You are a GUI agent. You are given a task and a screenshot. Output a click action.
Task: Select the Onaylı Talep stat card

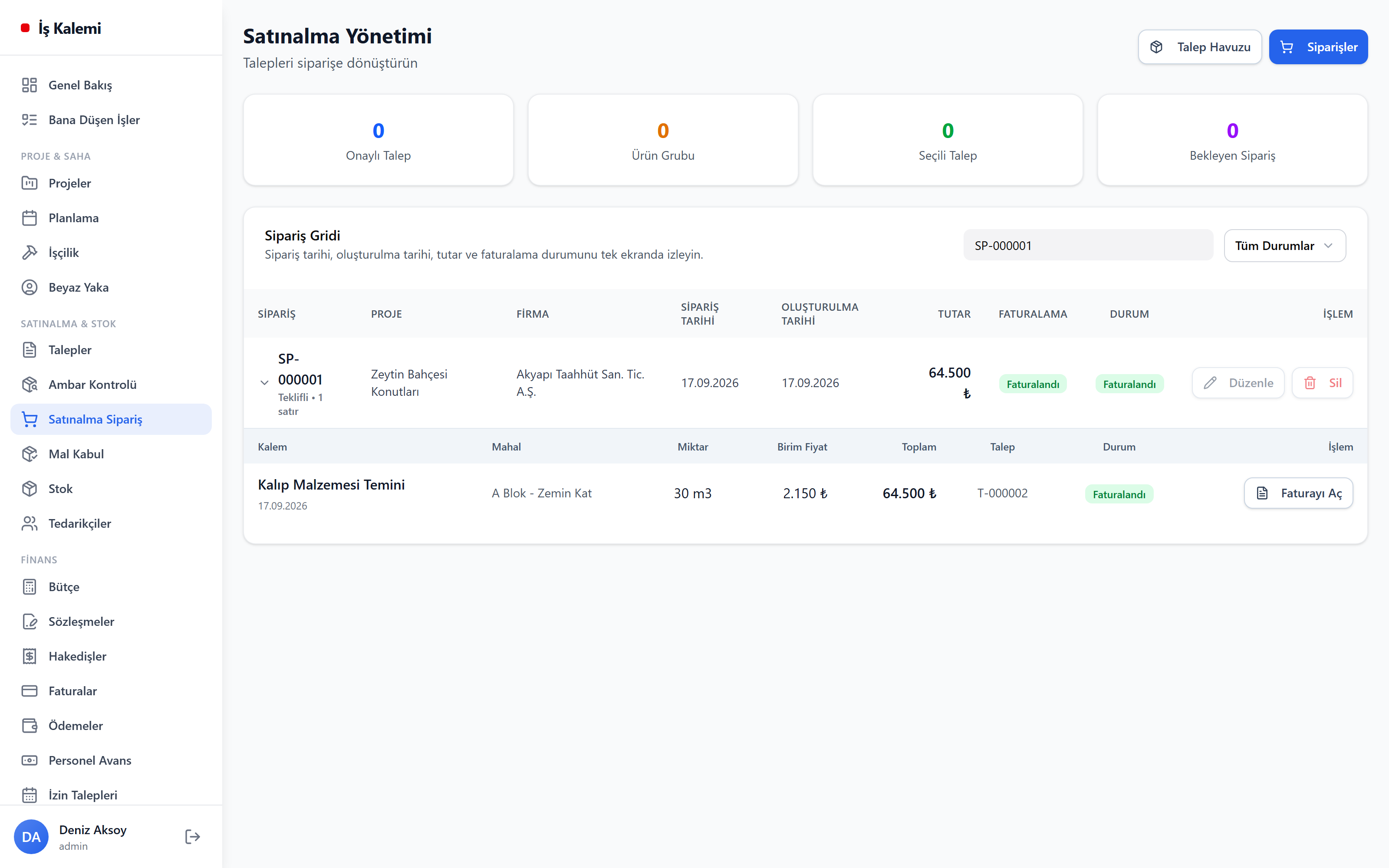[378, 140]
